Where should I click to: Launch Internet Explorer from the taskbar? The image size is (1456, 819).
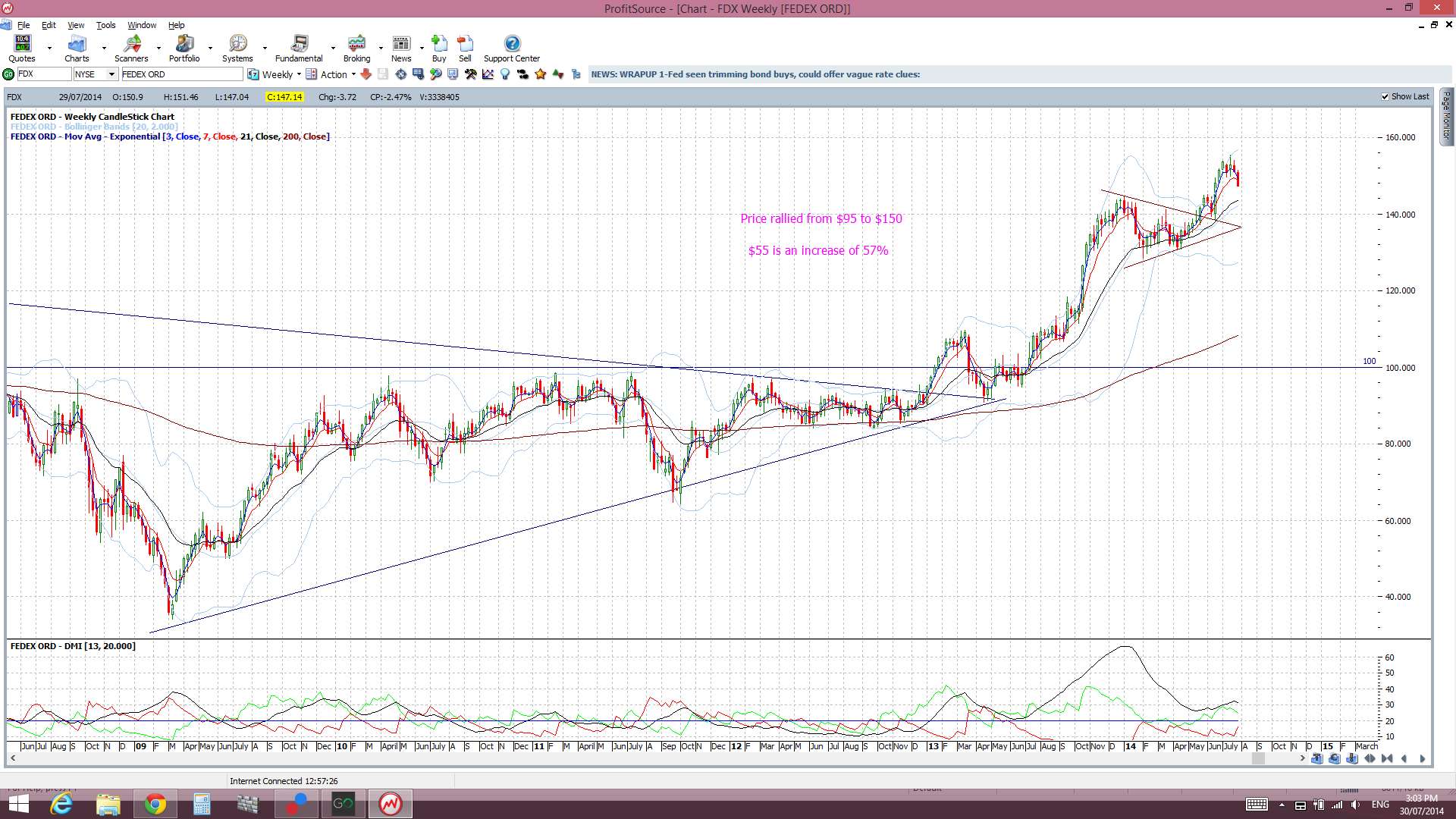(x=61, y=804)
